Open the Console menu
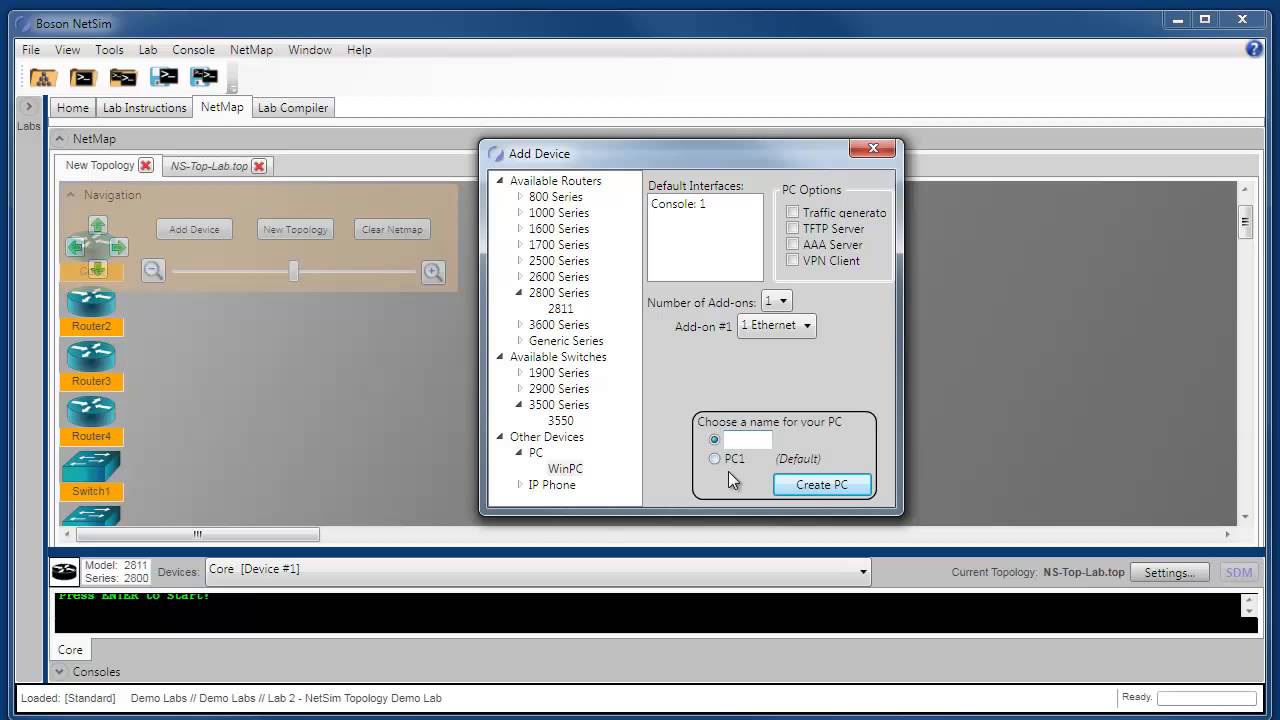The height and width of the screenshot is (720, 1280). coord(193,50)
